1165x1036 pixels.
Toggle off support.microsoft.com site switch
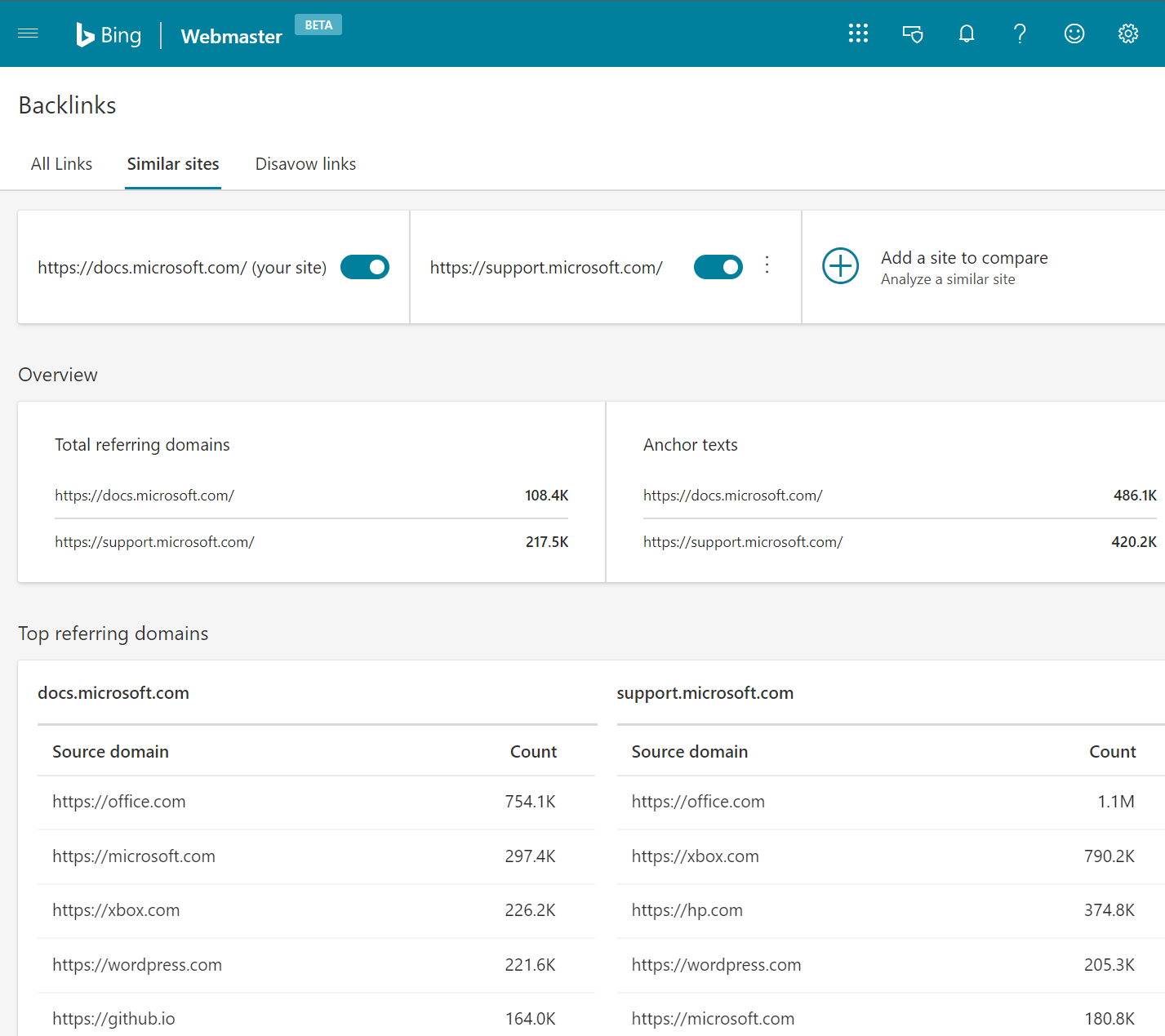pyautogui.click(x=718, y=267)
